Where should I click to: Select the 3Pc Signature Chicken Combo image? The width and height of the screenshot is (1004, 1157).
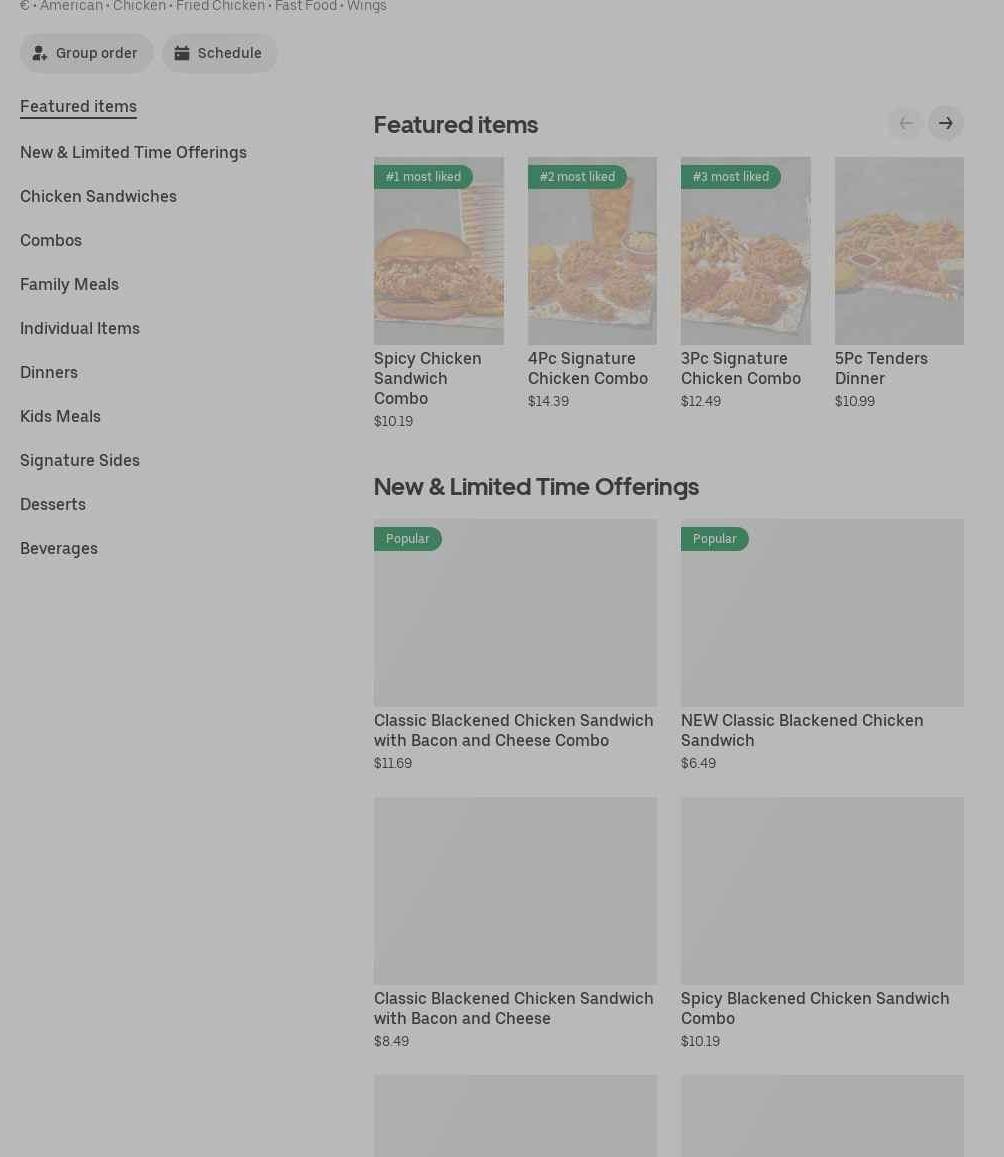pos(745,251)
